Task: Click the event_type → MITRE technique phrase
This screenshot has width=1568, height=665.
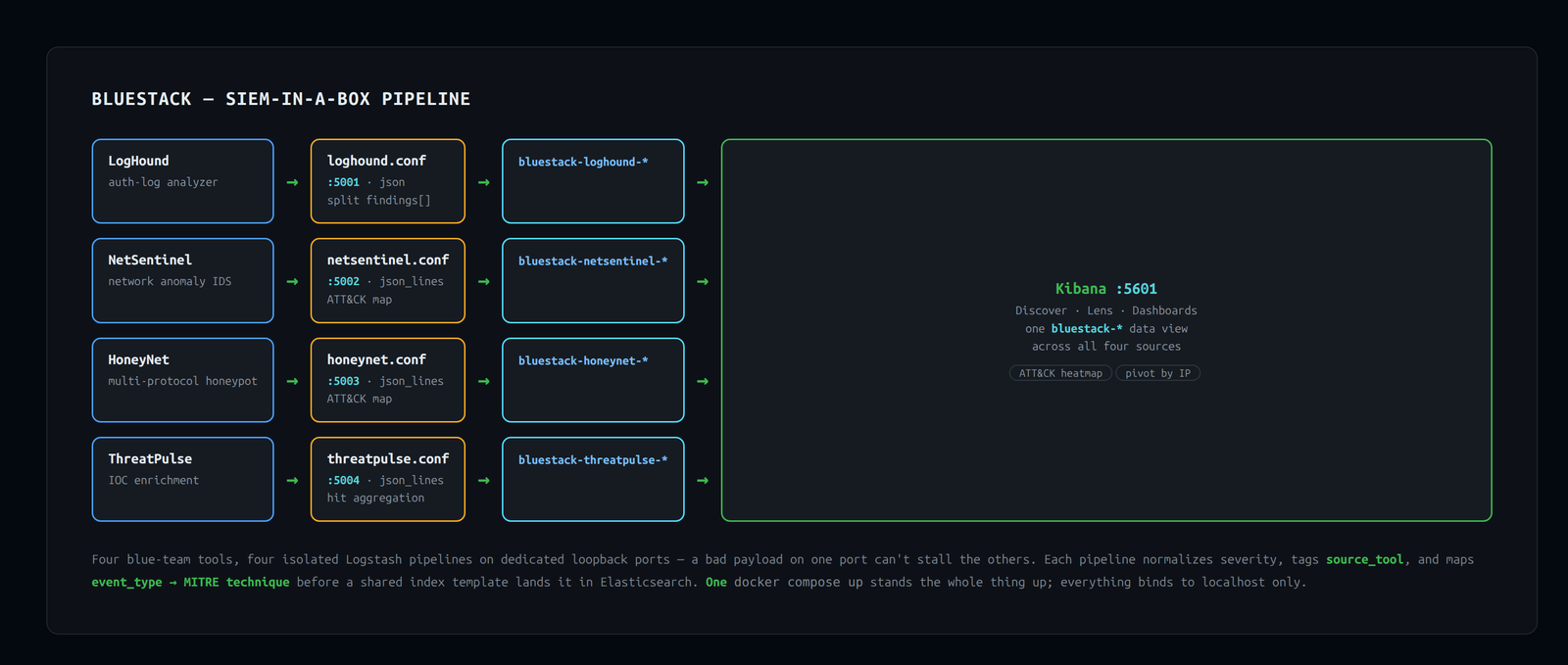Action: click(x=191, y=582)
